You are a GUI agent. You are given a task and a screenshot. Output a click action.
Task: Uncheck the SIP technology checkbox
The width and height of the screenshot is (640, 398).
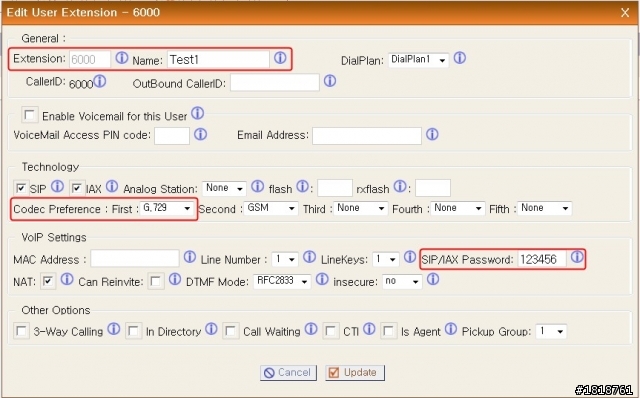[21, 188]
